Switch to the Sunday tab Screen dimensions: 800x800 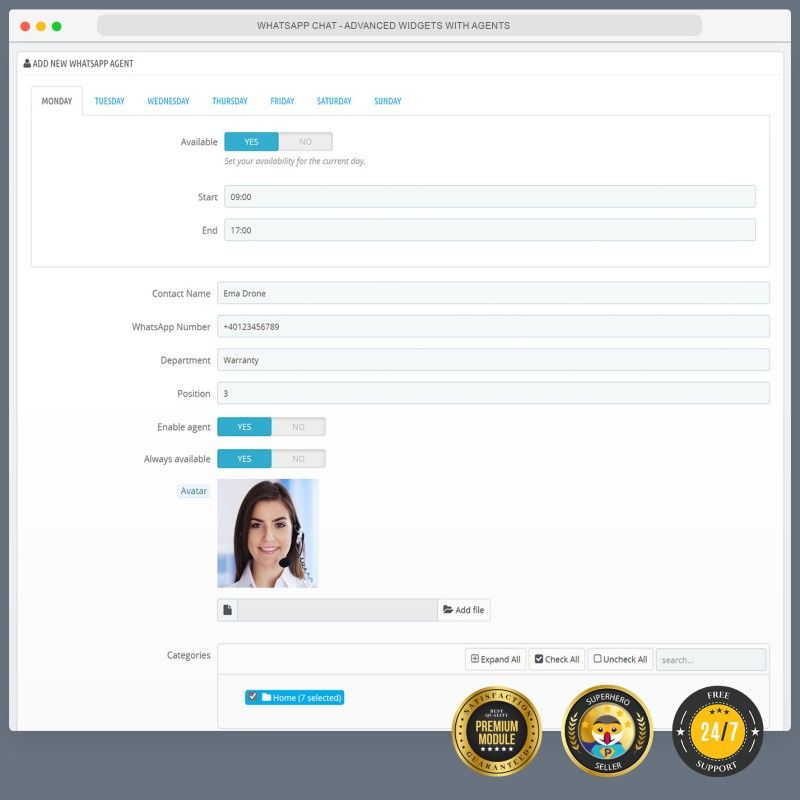[x=388, y=101]
